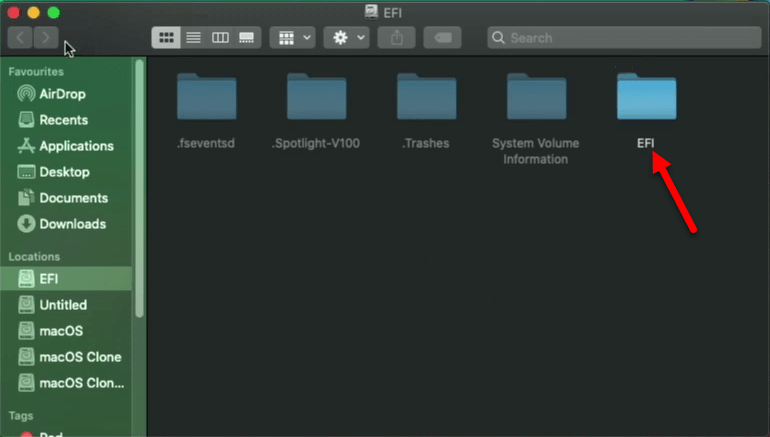Image resolution: width=770 pixels, height=437 pixels.
Task: Click the sidebar vertical scrollbar
Action: coord(139,189)
